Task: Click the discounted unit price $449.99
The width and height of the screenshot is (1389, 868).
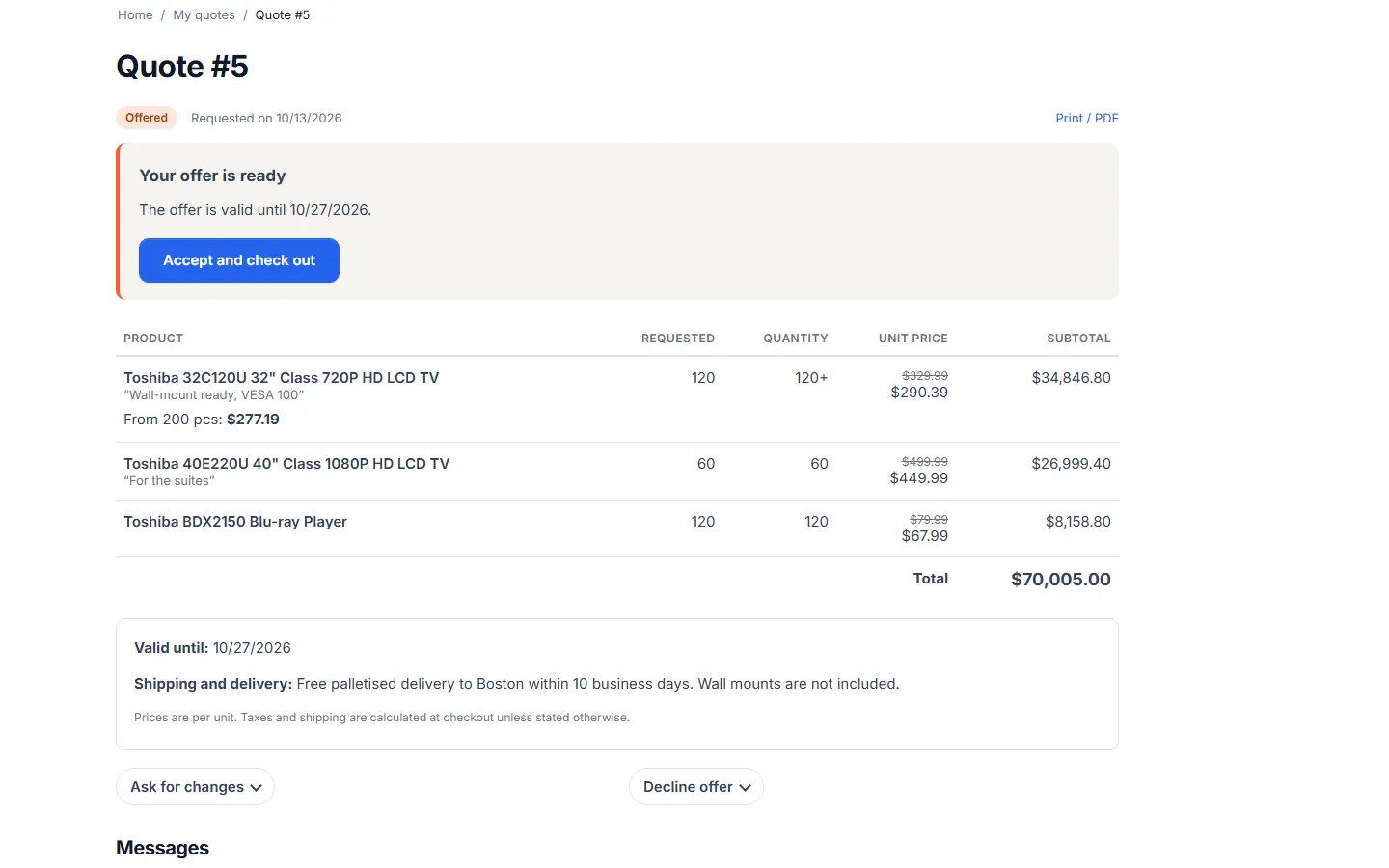Action: [x=918, y=477]
